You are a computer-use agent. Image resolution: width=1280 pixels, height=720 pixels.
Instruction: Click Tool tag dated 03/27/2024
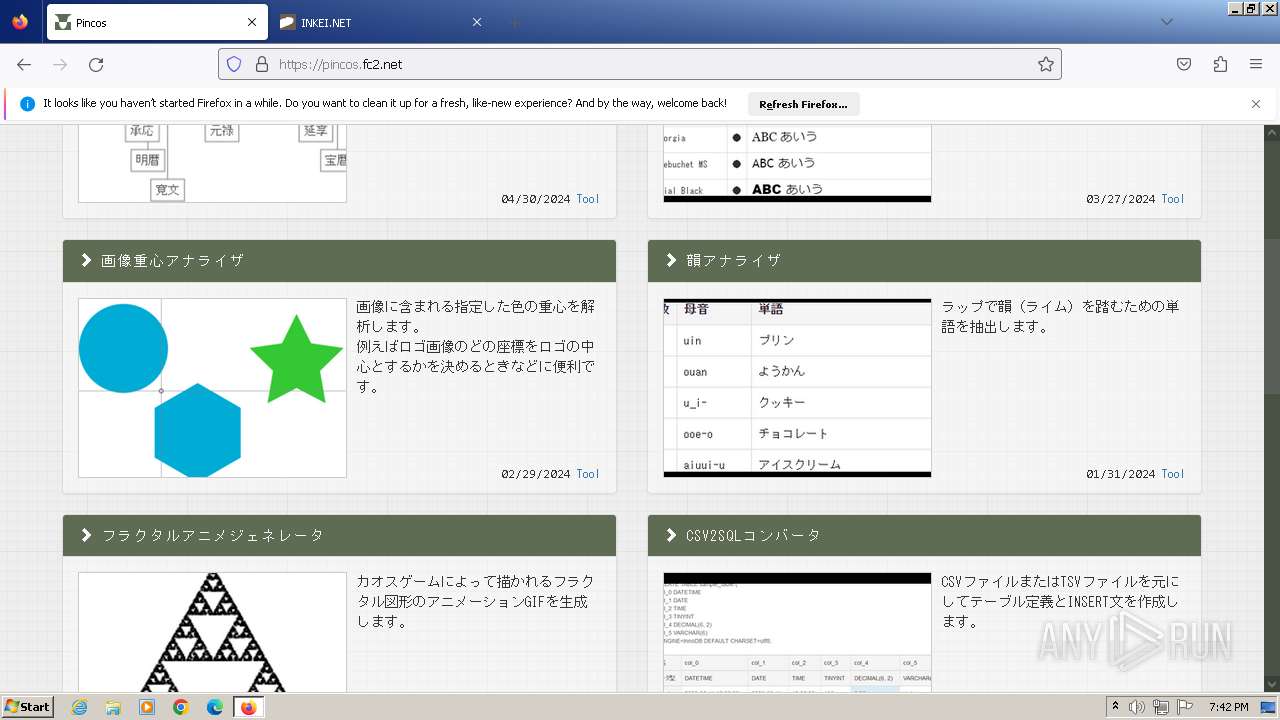tap(1173, 199)
